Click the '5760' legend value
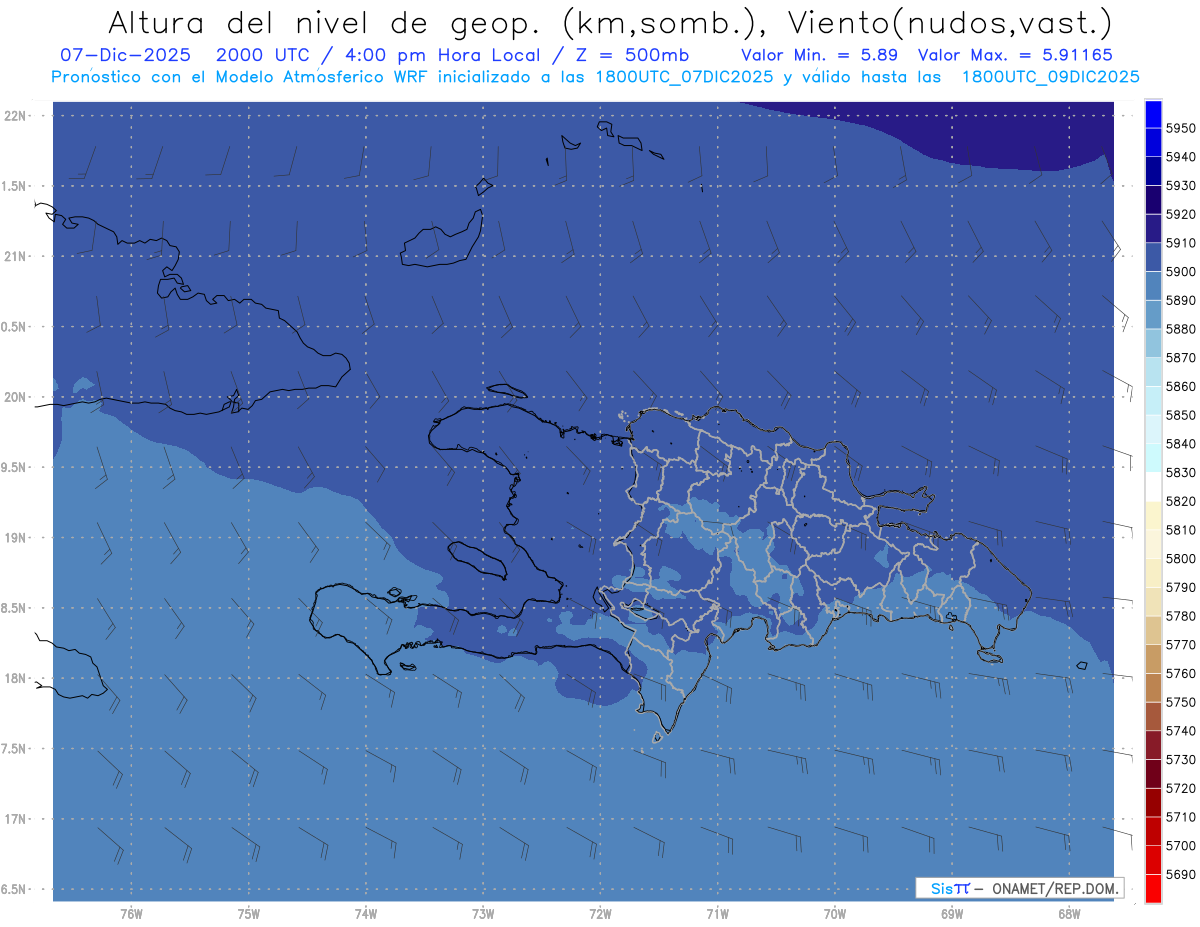This screenshot has width=1200, height=927. click(x=1180, y=673)
